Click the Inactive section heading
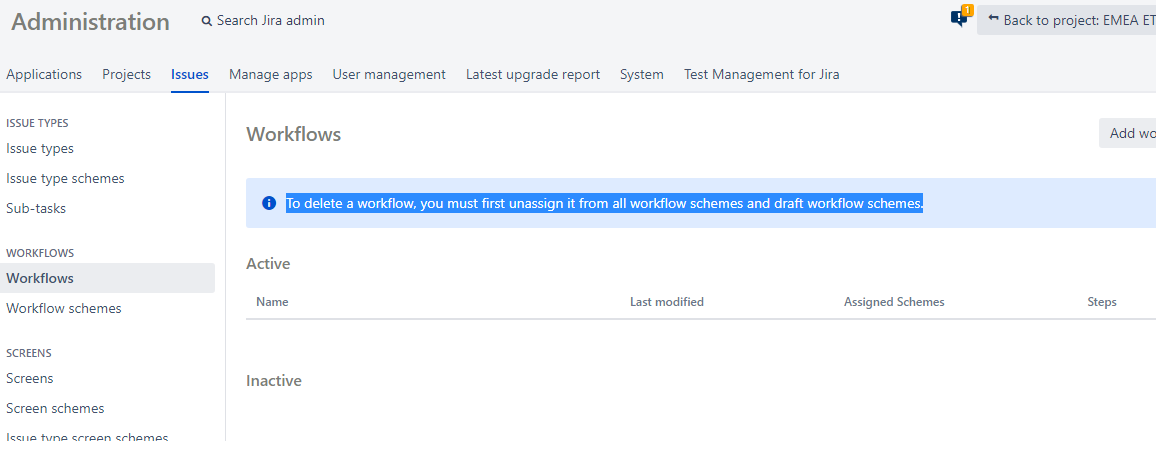Viewport: 1156px width, 460px height. click(x=274, y=380)
